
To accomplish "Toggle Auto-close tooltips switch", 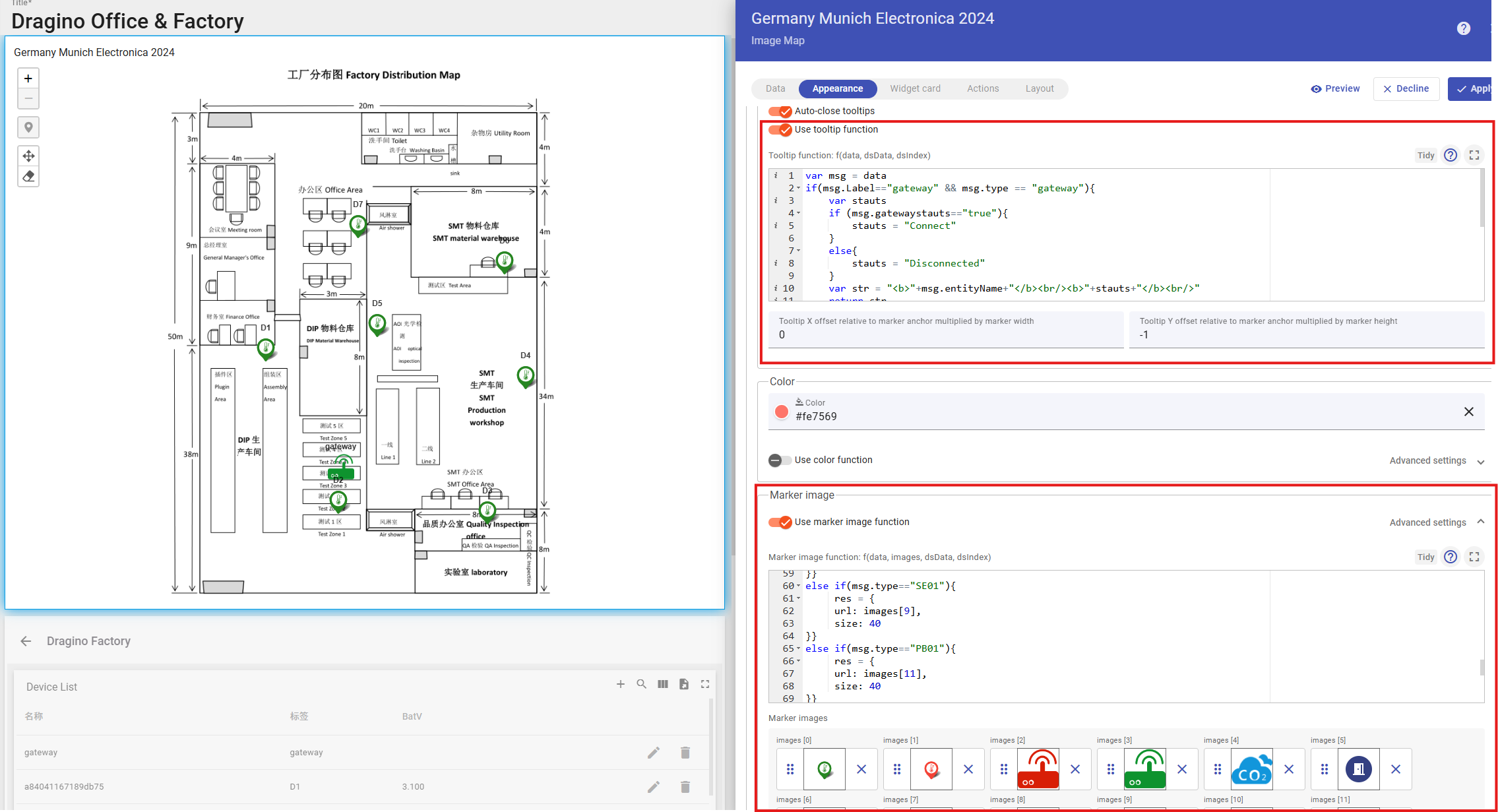I will [780, 111].
